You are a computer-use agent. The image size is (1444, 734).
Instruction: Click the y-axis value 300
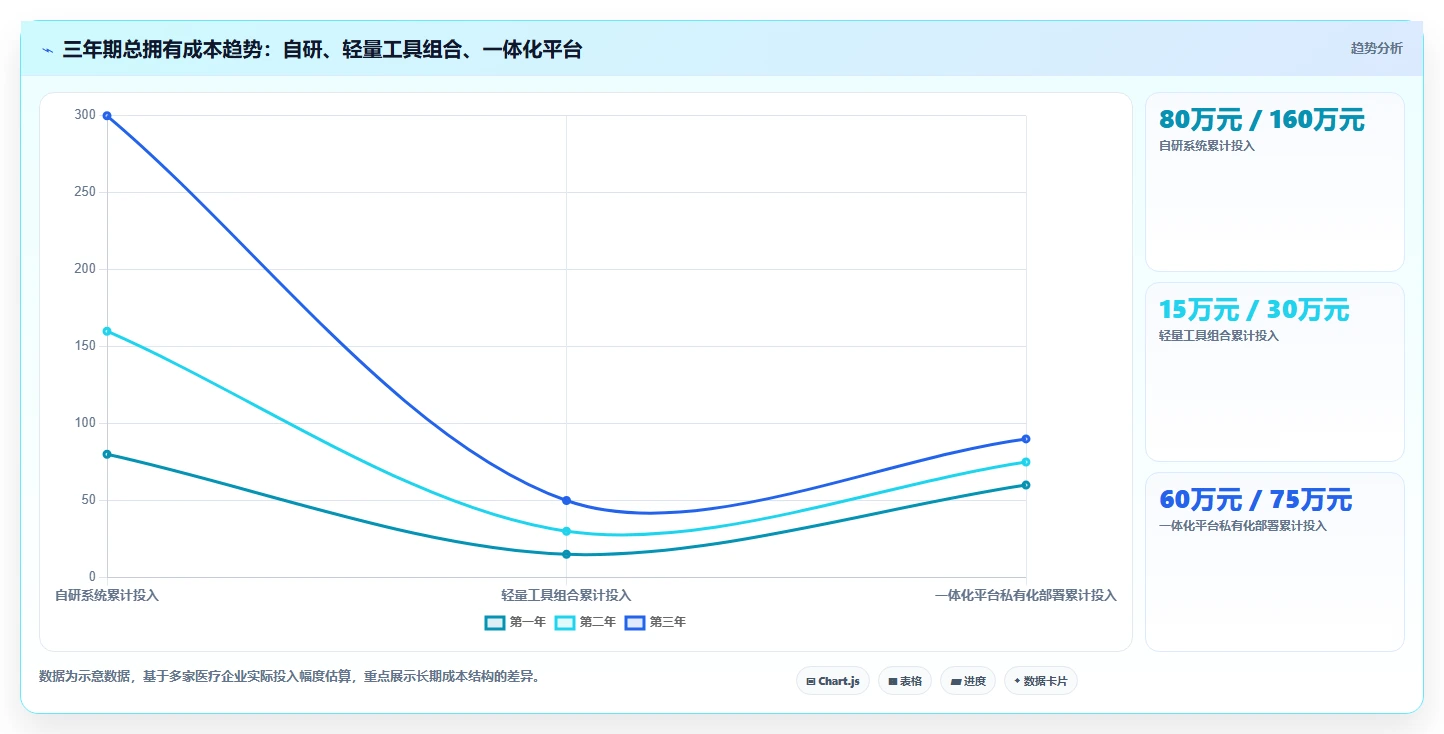[85, 115]
